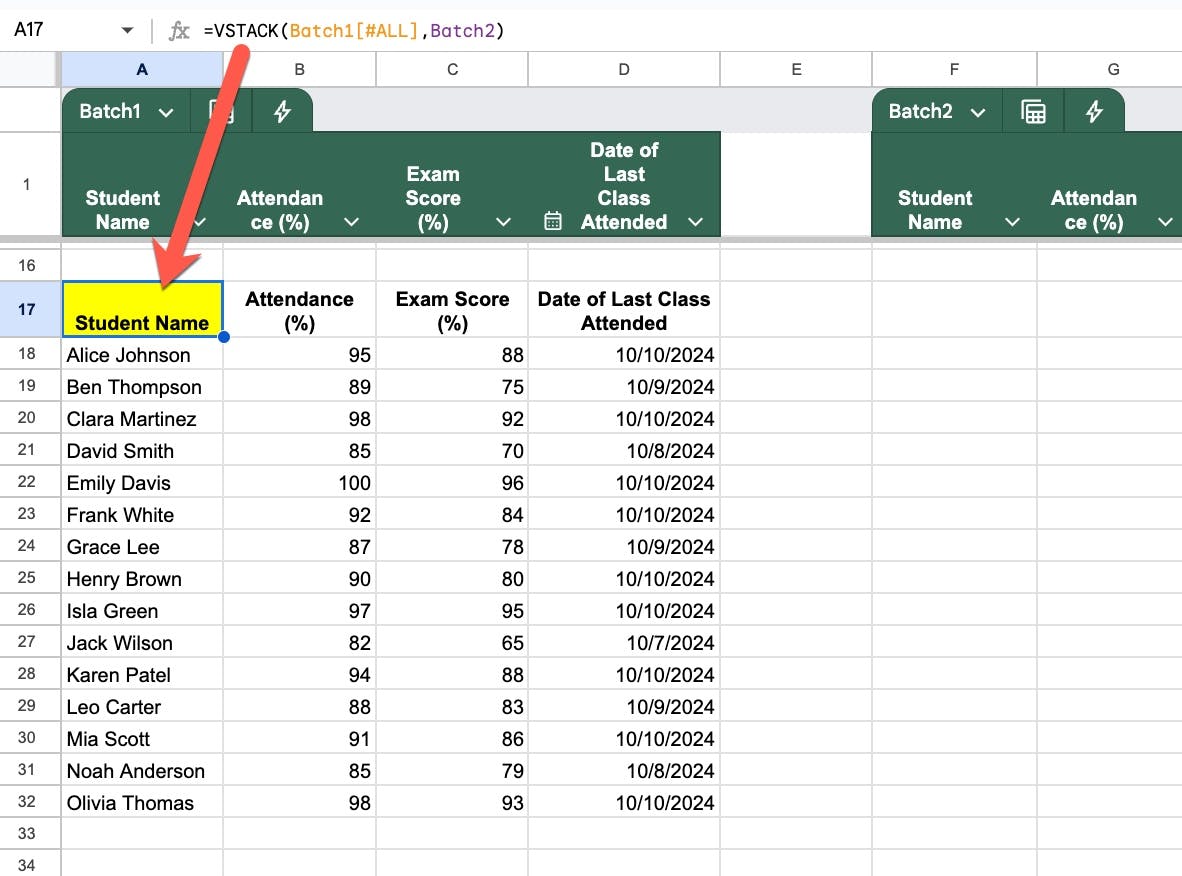Open the Name Box dropdown arrow
The height and width of the screenshot is (876, 1182).
click(x=127, y=31)
